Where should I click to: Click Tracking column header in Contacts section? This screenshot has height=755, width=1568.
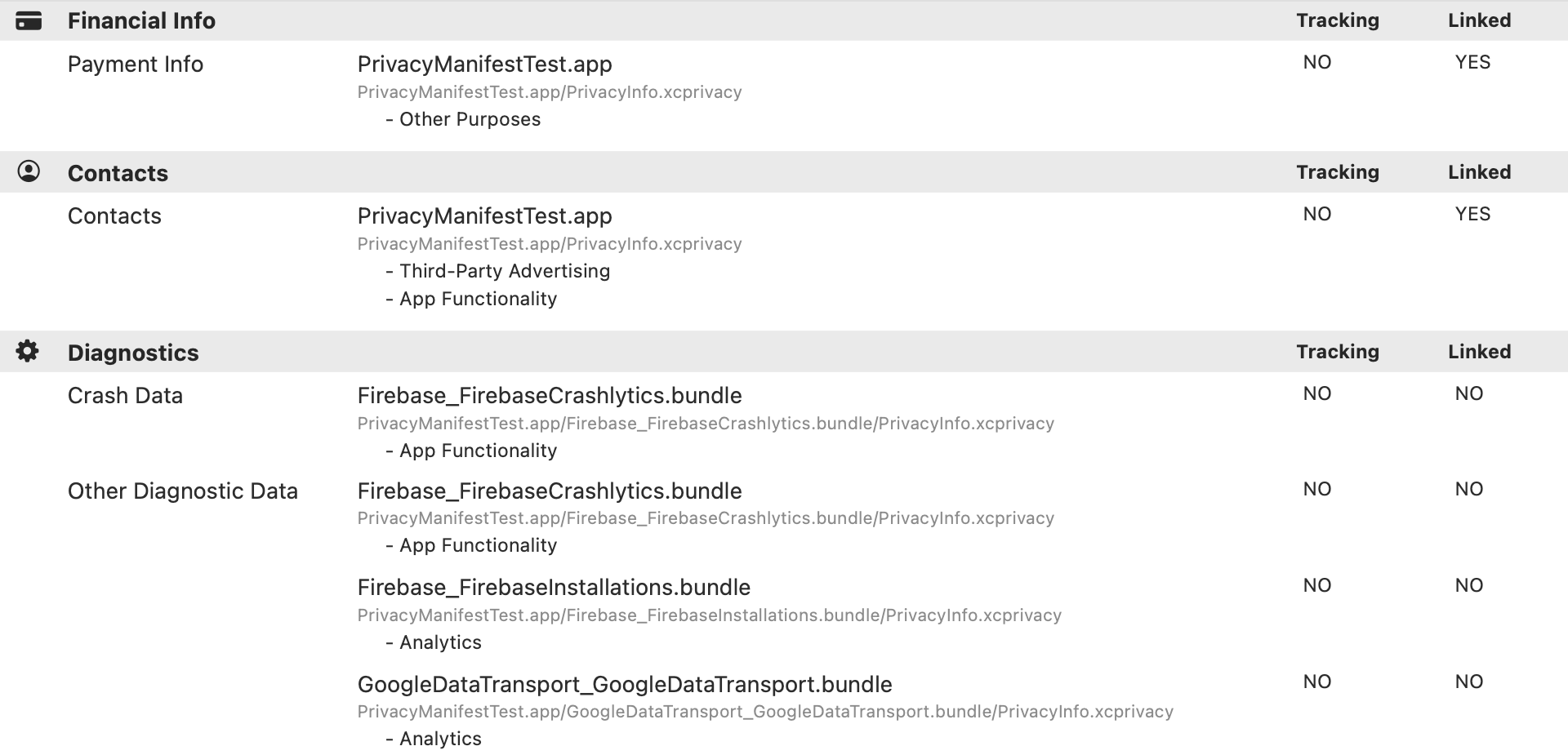(1338, 172)
